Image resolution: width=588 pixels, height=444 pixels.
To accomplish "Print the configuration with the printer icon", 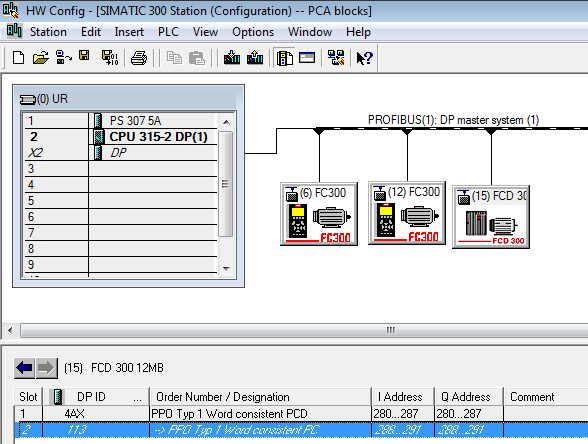I will point(139,58).
